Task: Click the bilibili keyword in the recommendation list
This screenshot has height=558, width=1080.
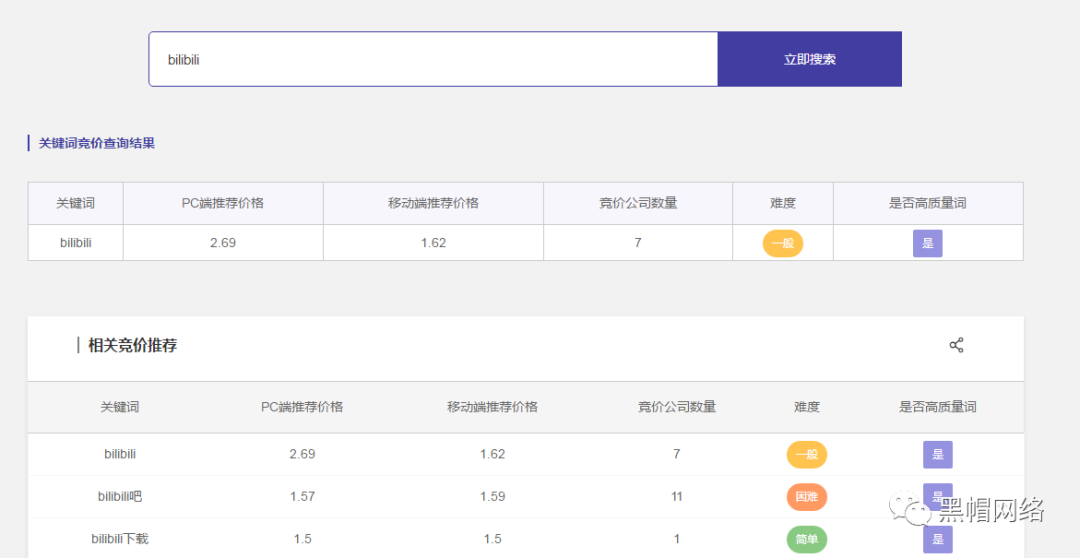Action: (x=120, y=454)
